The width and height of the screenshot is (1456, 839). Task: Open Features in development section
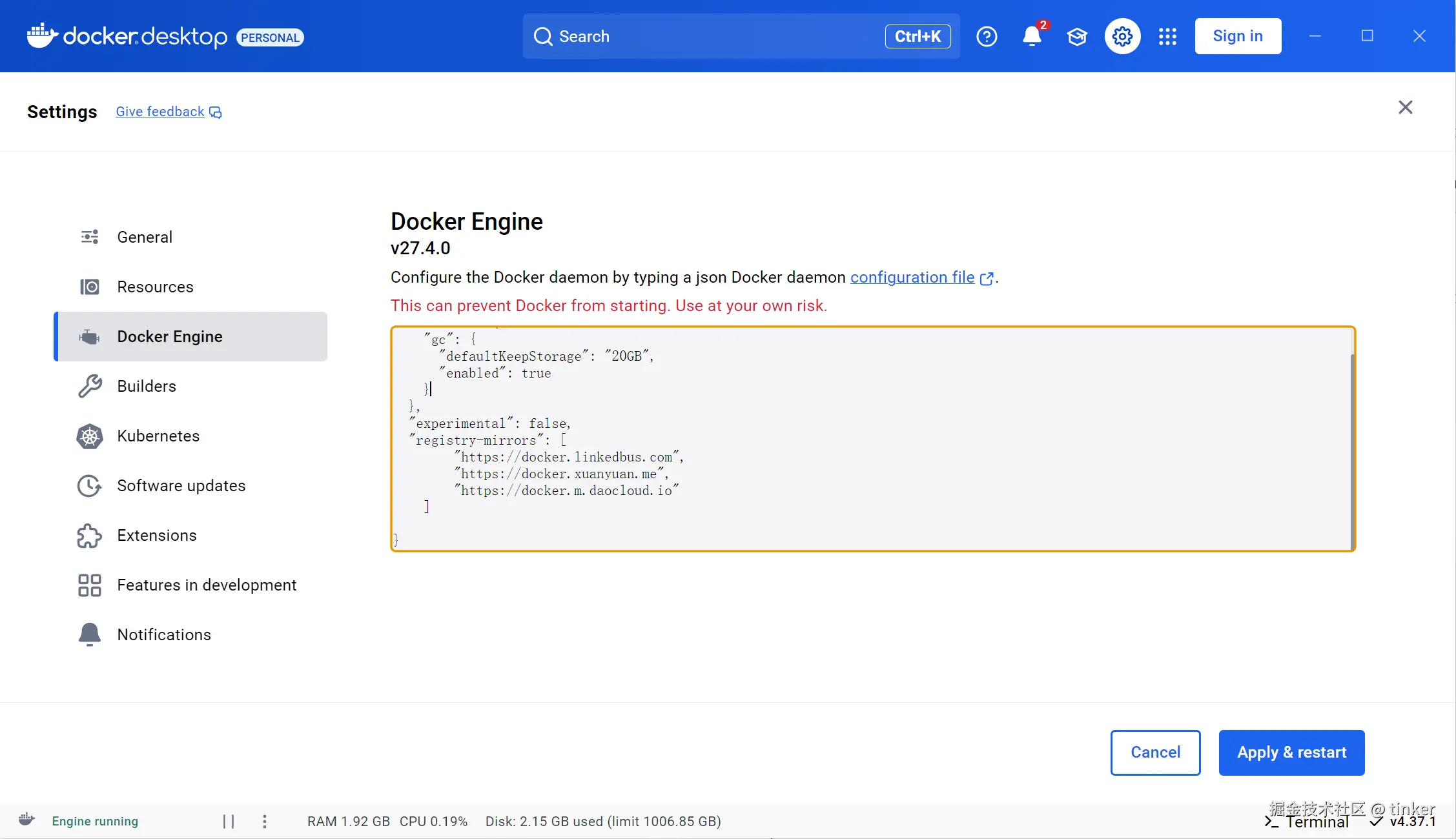pyautogui.click(x=207, y=585)
